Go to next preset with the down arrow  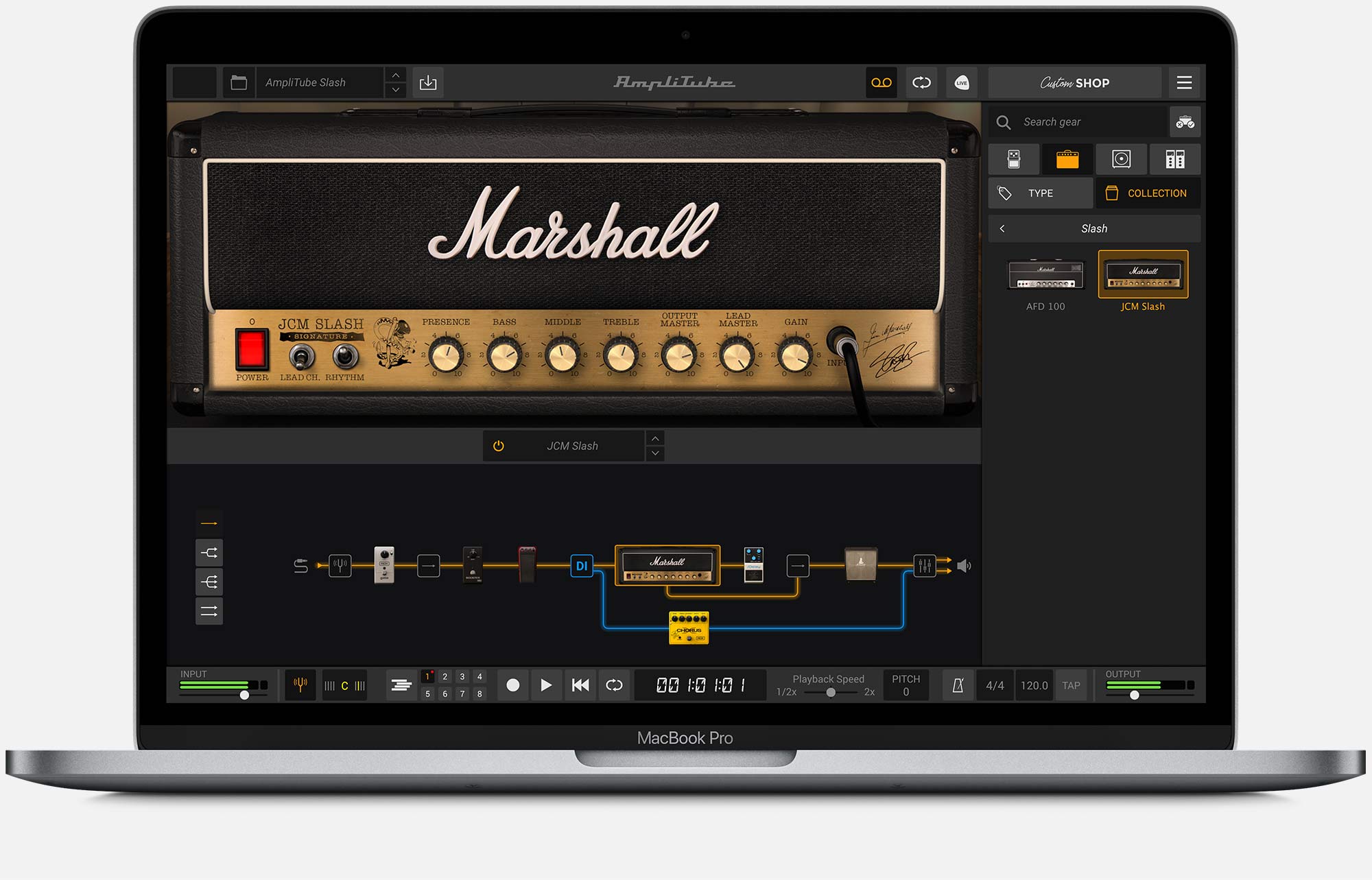[396, 90]
